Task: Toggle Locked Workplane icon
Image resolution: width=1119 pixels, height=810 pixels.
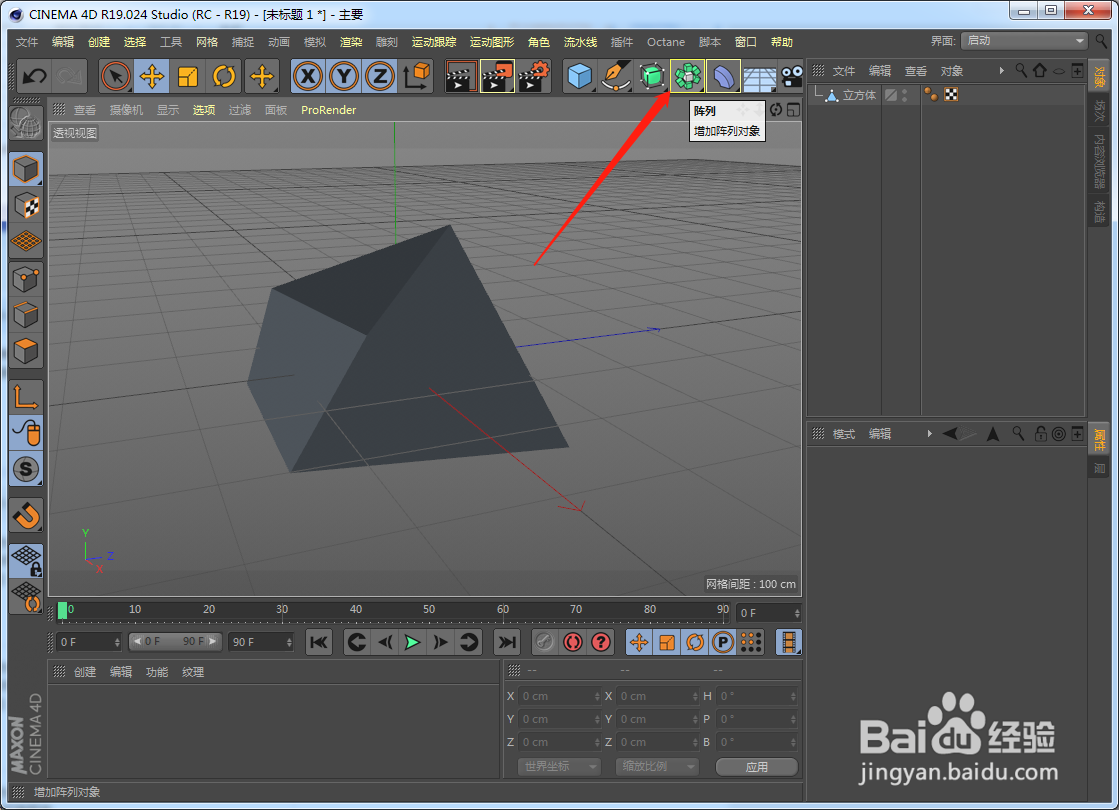Action: (26, 560)
